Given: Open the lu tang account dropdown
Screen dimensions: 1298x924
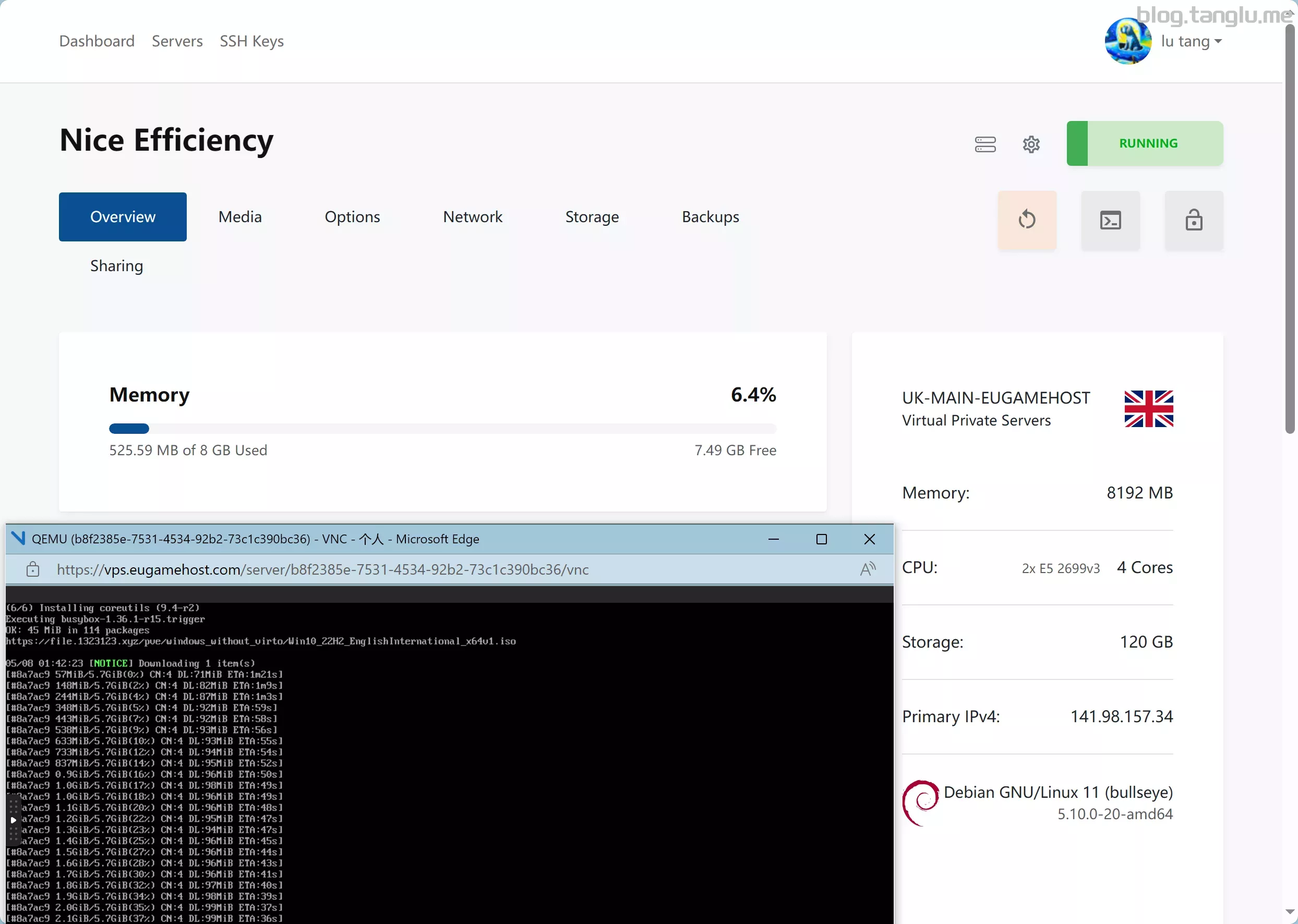Looking at the screenshot, I should (x=1192, y=41).
